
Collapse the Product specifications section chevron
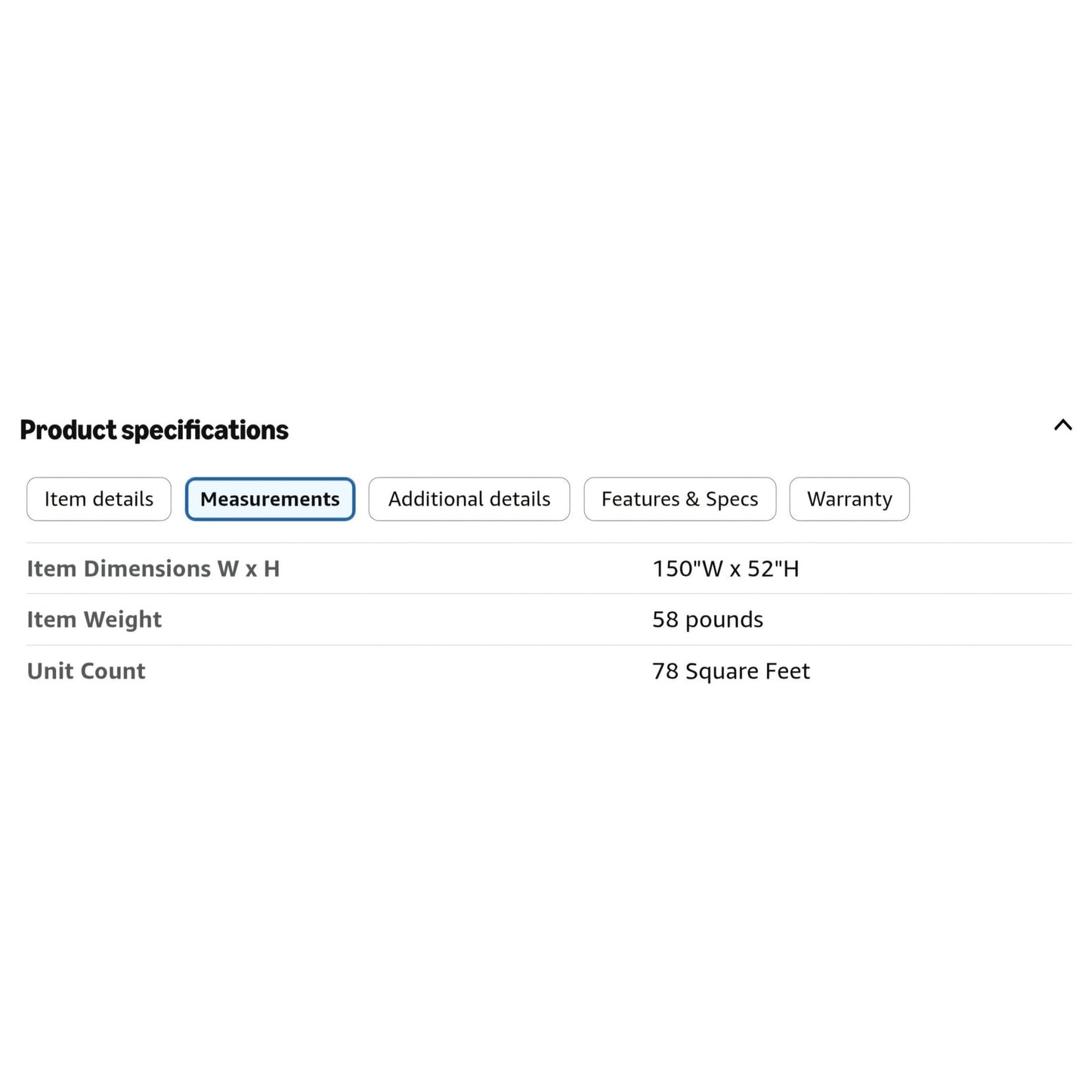[1063, 425]
